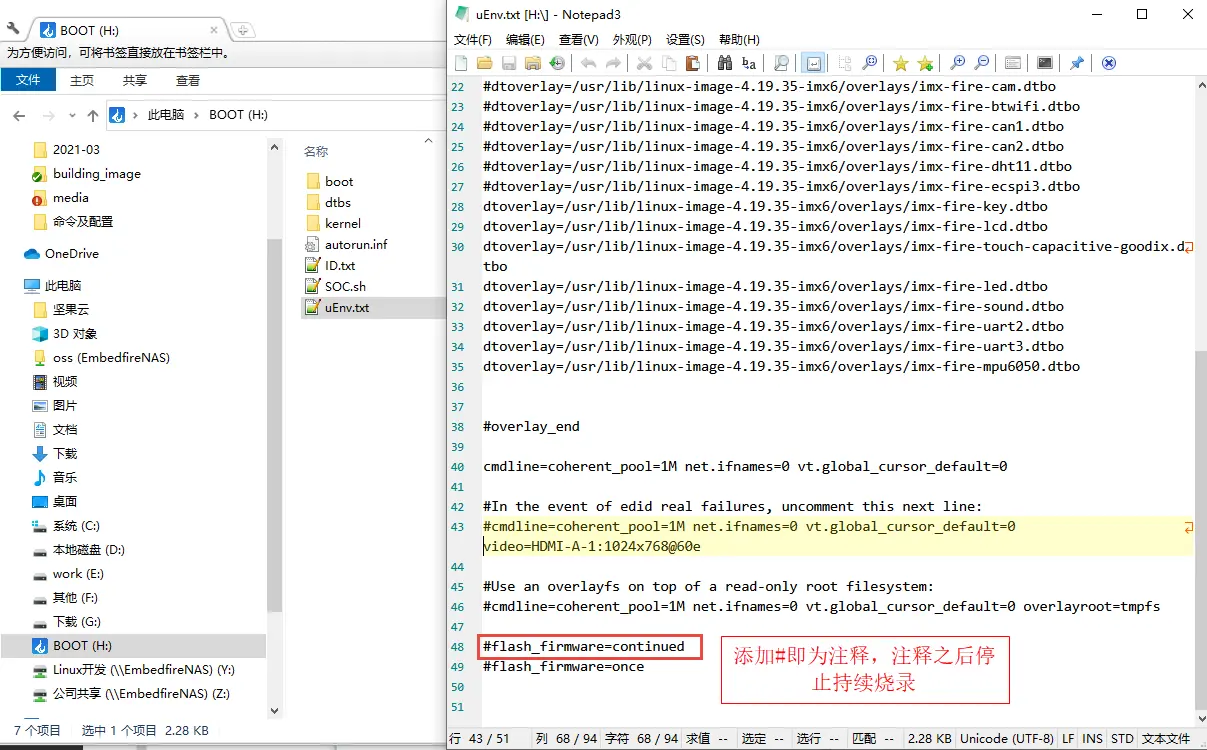Open the 文件(F) menu in Notepad3
This screenshot has width=1207, height=750.
[473, 40]
